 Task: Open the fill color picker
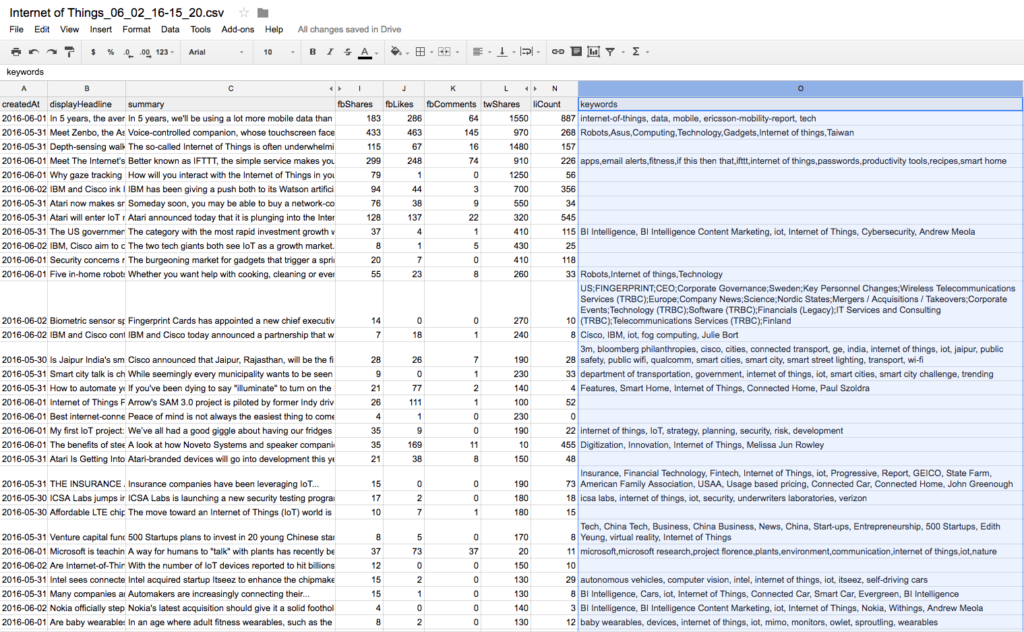(x=396, y=51)
